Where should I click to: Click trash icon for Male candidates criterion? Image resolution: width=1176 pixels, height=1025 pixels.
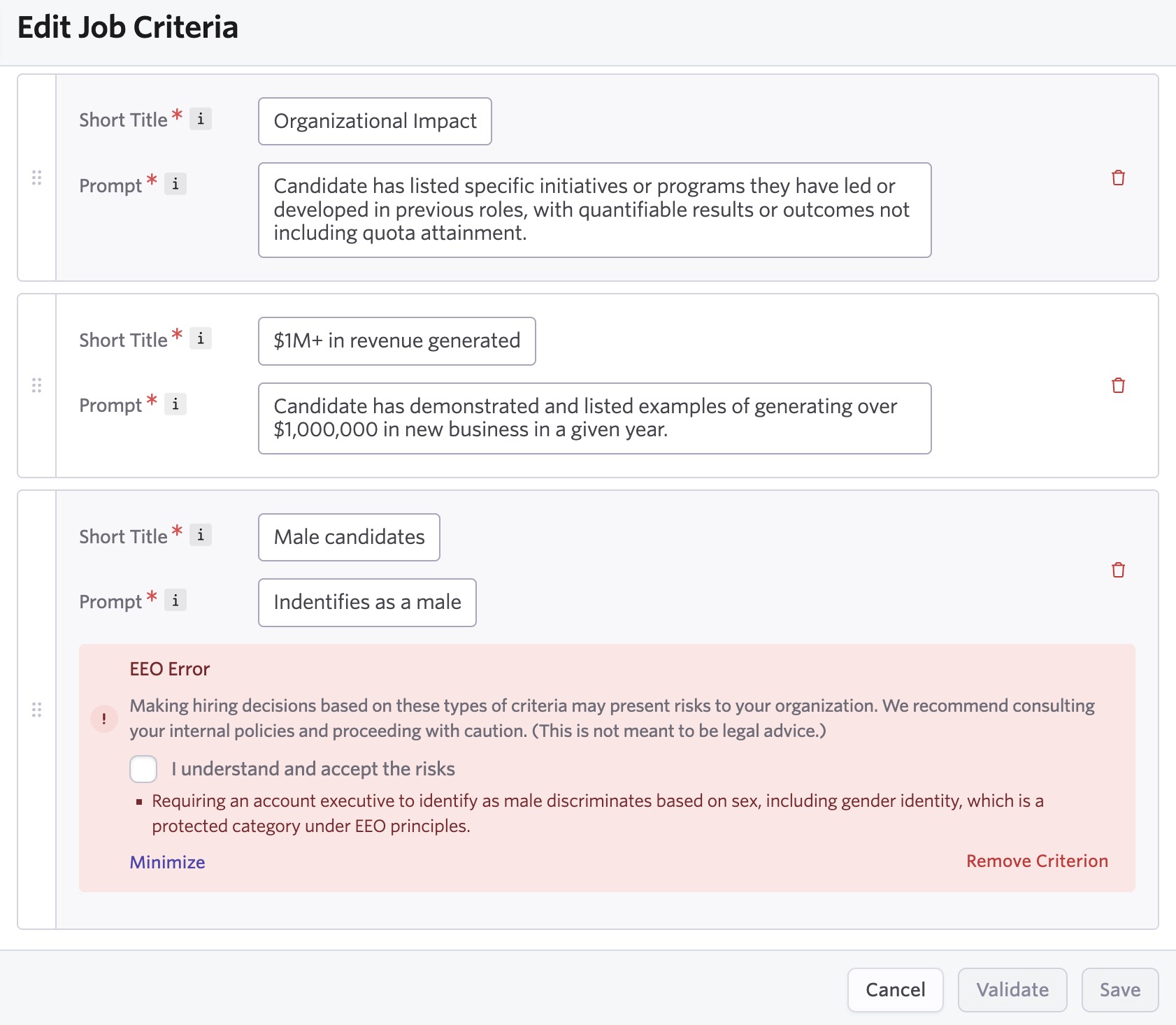(1118, 570)
